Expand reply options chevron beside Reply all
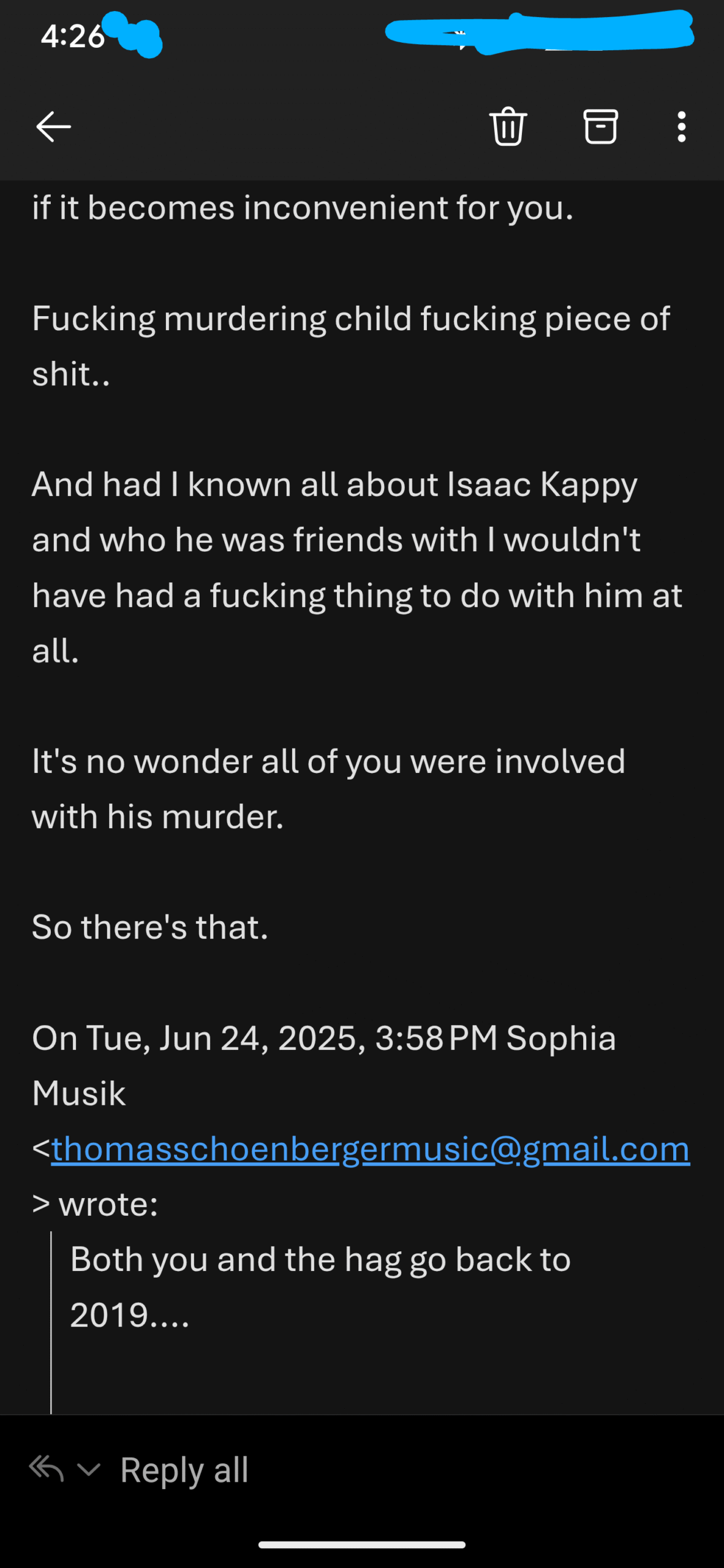This screenshot has width=724, height=1568. pos(89,1469)
